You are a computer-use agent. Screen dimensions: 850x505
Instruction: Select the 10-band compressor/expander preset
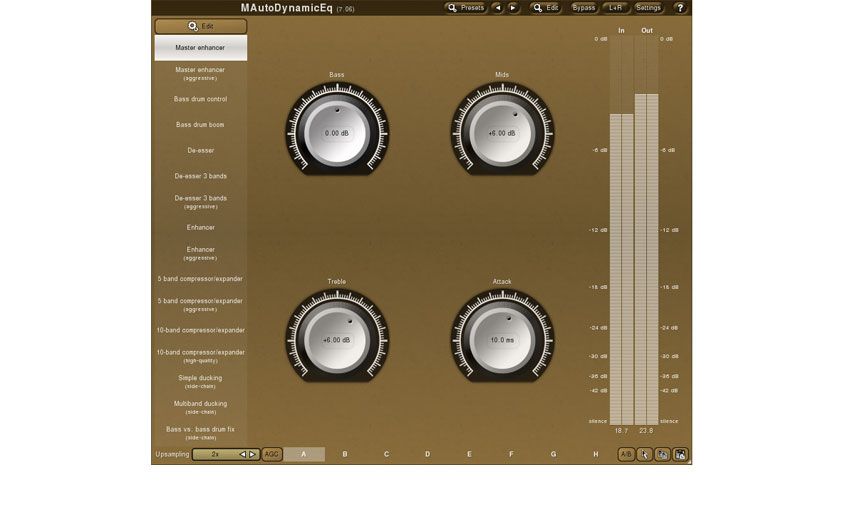pyautogui.click(x=201, y=330)
